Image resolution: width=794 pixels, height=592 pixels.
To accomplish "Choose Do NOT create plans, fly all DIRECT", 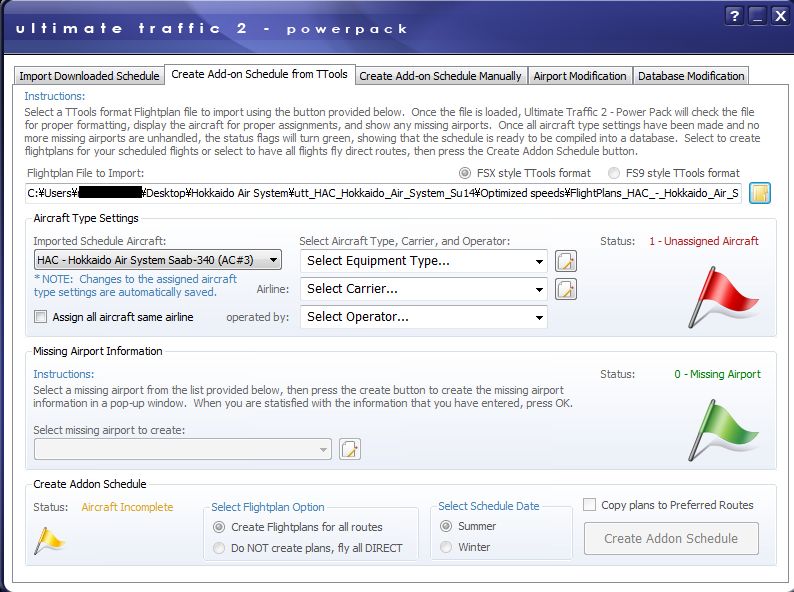I will (308, 548).
